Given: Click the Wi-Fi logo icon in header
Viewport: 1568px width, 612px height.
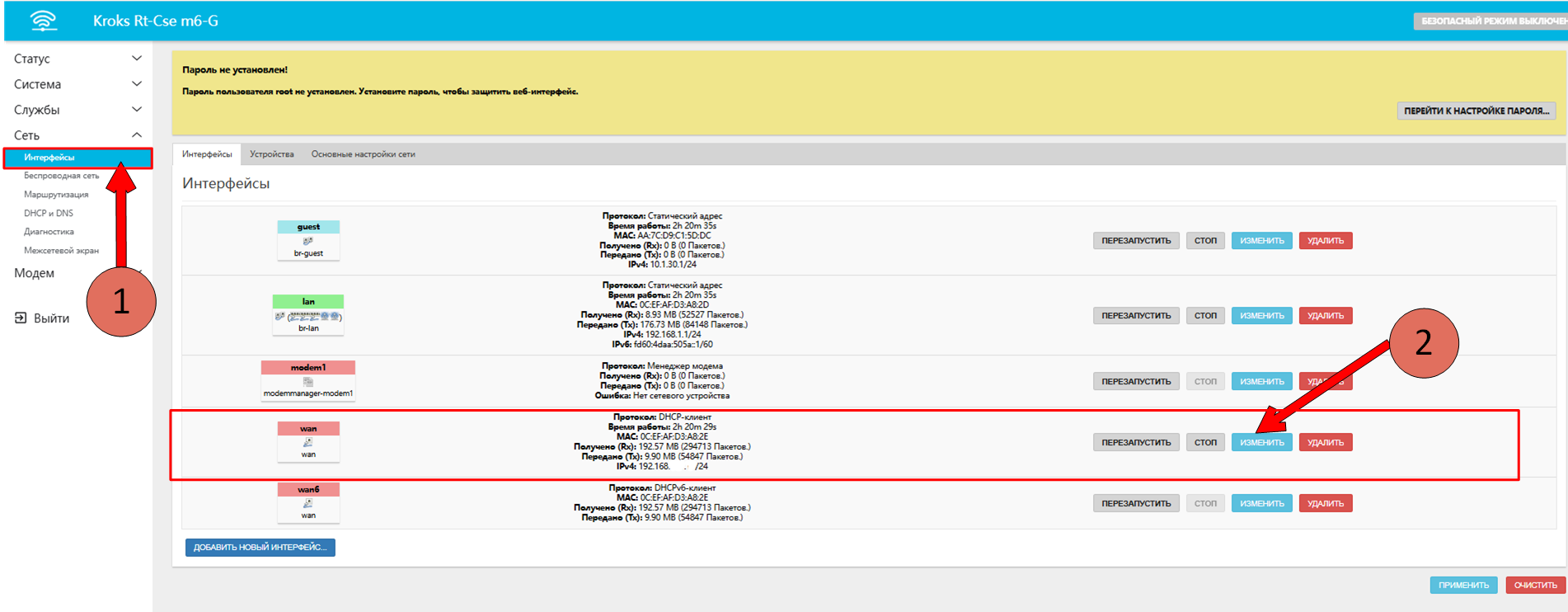Looking at the screenshot, I should point(44,21).
